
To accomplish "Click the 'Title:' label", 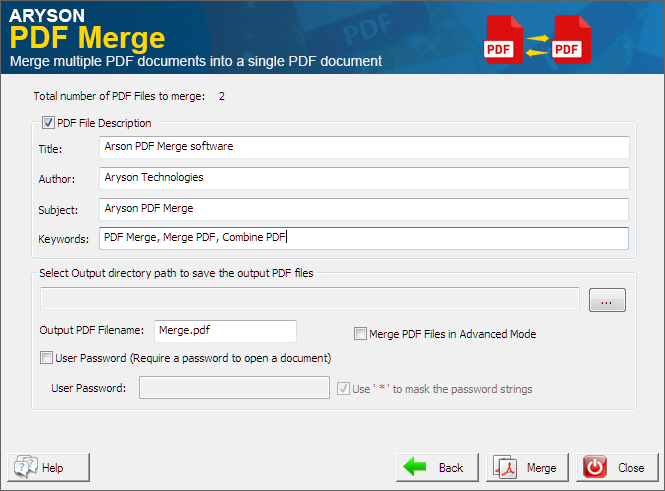I will 50,149.
